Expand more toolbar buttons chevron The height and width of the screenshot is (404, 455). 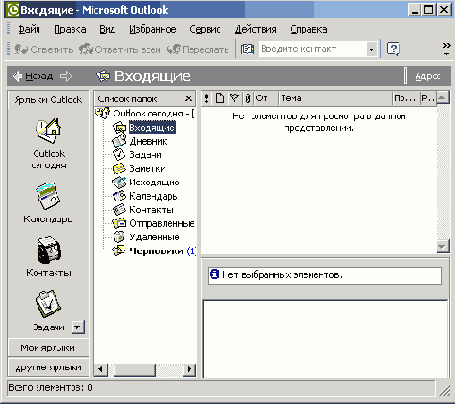pos(446,48)
